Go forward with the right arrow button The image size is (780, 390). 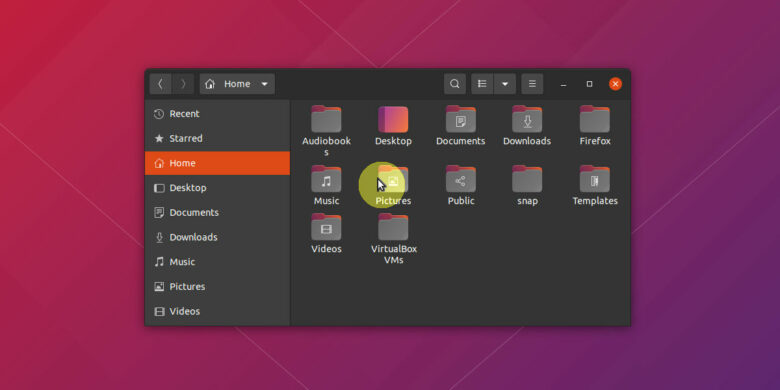pos(183,84)
